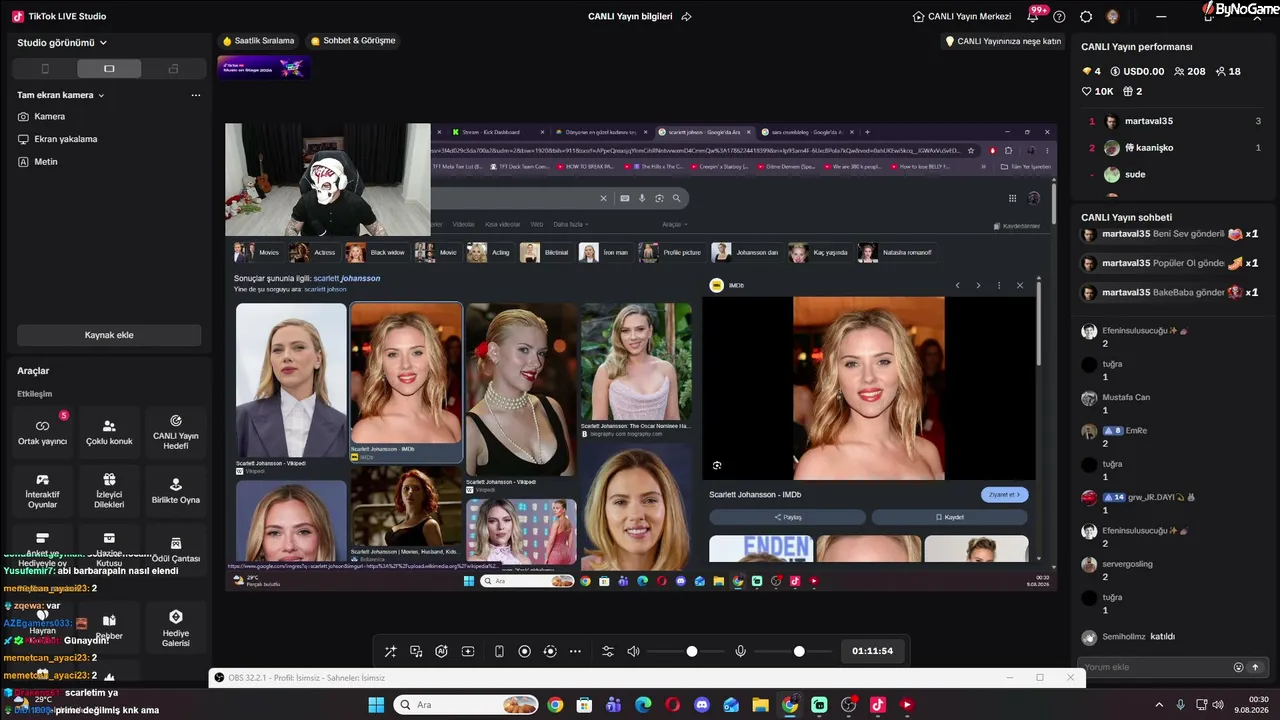
Task: Click the add-scene plus icon in the bottom toolbar
Action: (x=467, y=651)
